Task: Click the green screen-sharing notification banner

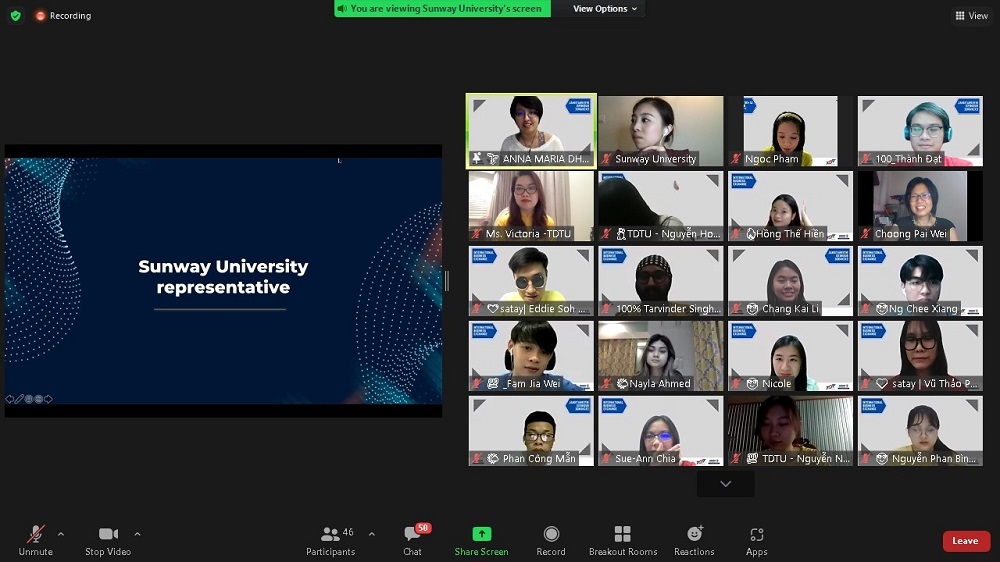Action: (443, 8)
